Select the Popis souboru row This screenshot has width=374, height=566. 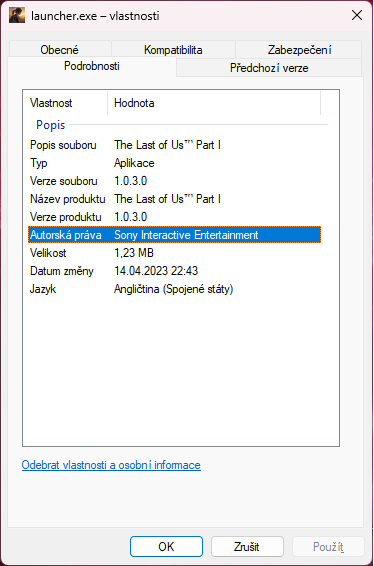[x=174, y=145]
